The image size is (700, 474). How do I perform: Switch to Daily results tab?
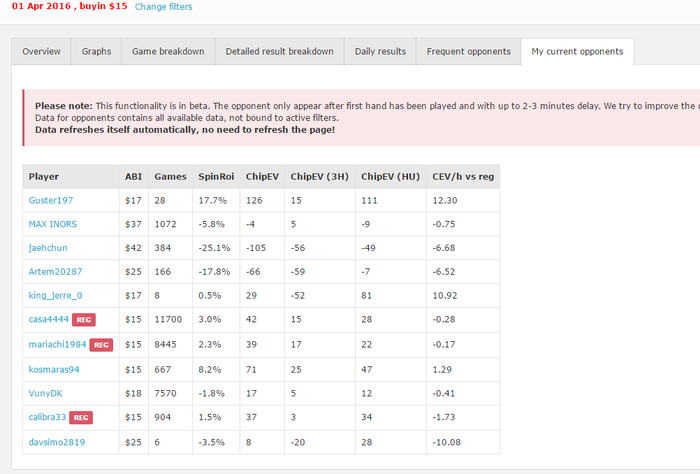380,51
